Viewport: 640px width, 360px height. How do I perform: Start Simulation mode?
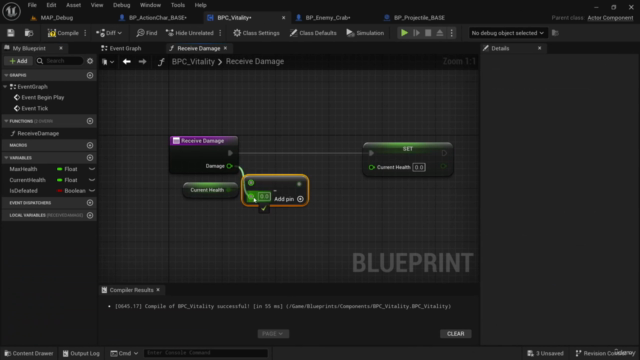click(365, 33)
